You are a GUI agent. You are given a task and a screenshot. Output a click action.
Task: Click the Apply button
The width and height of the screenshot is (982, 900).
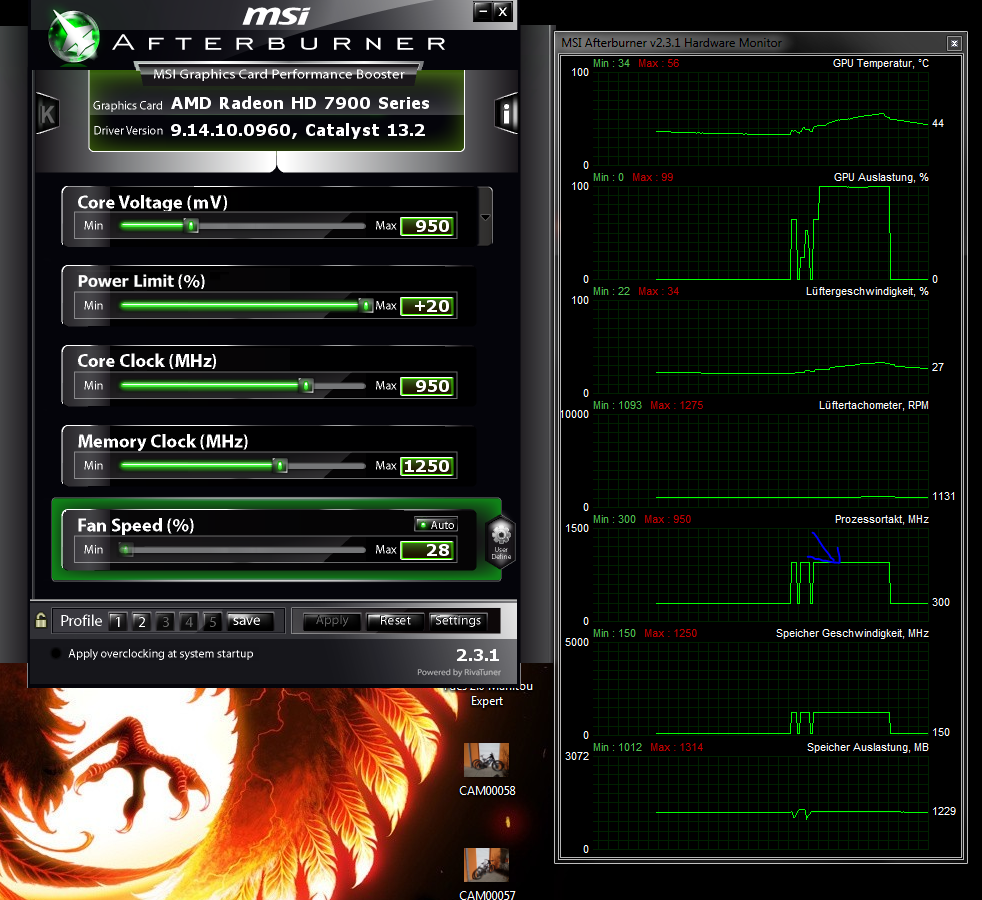332,621
